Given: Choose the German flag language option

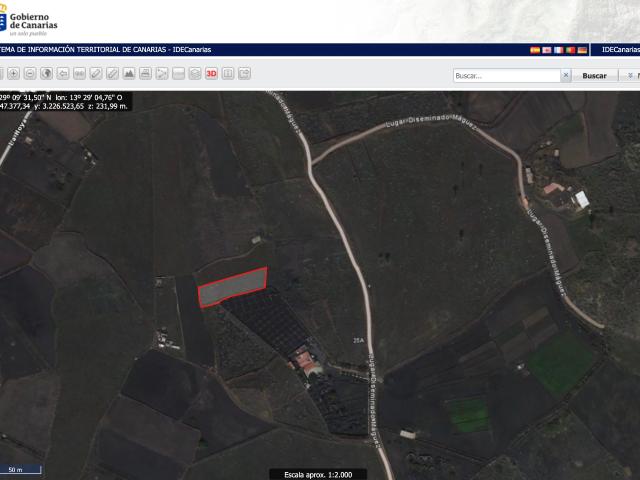Looking at the screenshot, I should tap(582, 49).
